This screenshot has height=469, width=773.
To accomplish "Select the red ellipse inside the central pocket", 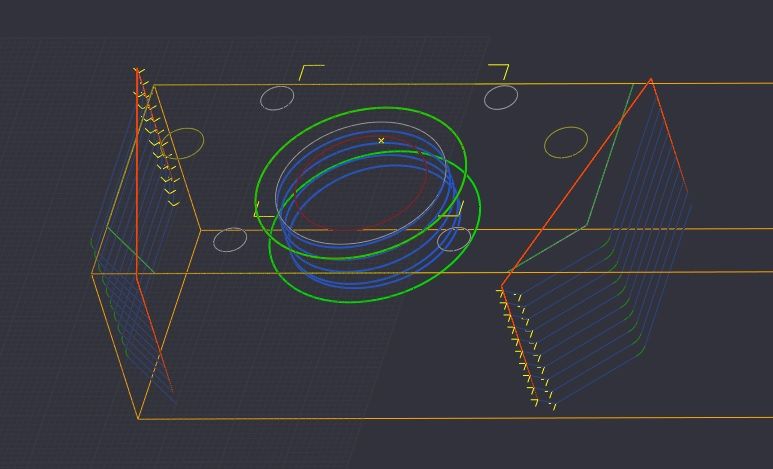I will (x=361, y=183).
